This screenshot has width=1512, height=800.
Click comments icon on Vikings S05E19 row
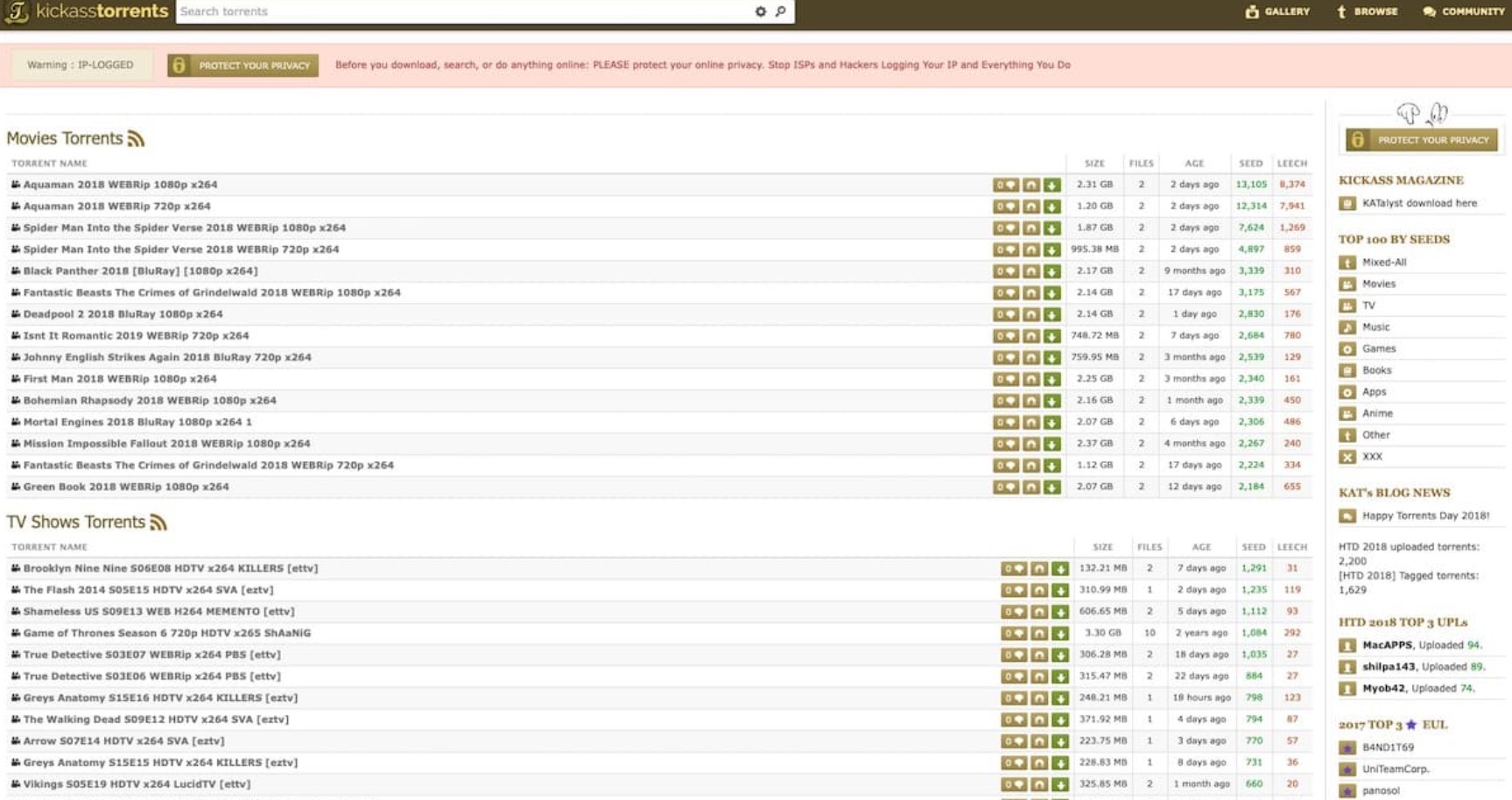(x=1014, y=784)
